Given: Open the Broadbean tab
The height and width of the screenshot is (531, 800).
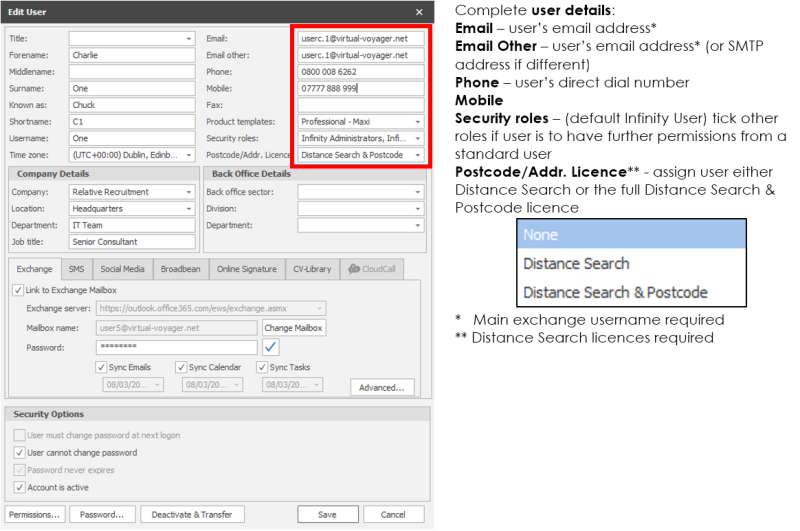Looking at the screenshot, I should pyautogui.click(x=180, y=269).
